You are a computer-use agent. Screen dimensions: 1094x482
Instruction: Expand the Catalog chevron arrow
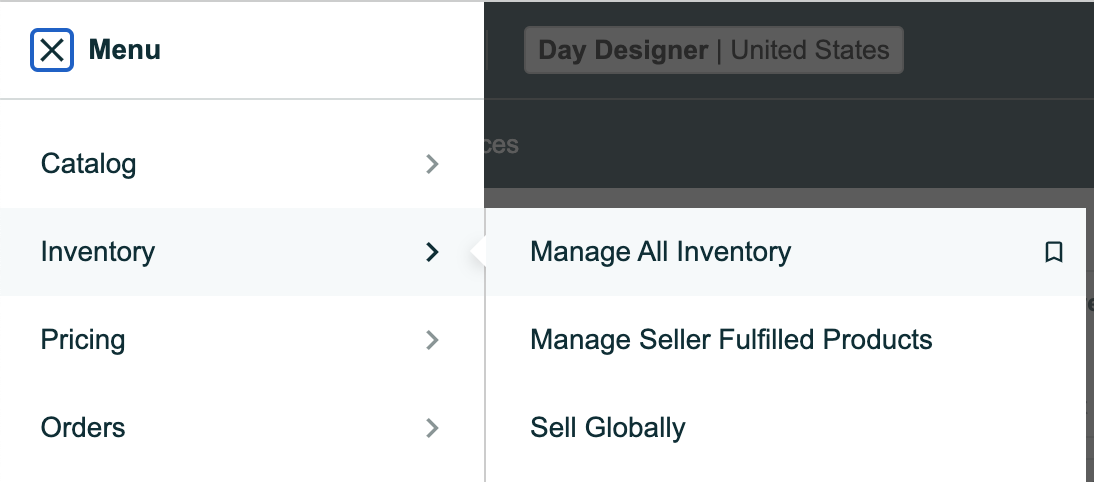[x=433, y=164]
